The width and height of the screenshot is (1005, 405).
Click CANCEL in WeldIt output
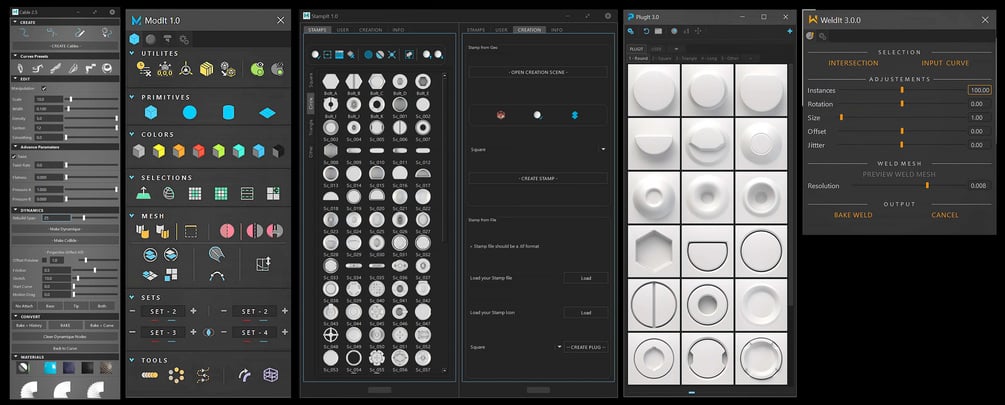pyautogui.click(x=945, y=215)
